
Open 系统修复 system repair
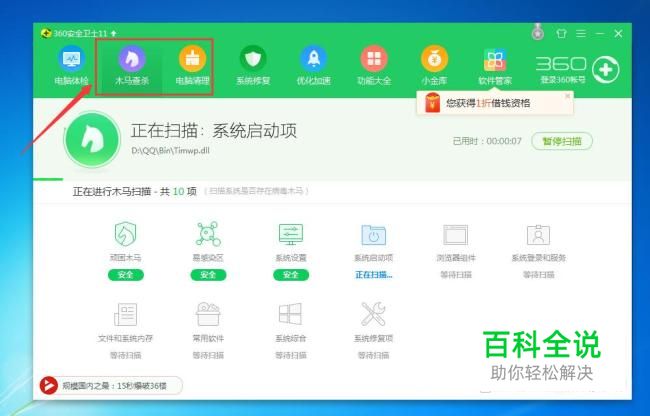tap(253, 66)
